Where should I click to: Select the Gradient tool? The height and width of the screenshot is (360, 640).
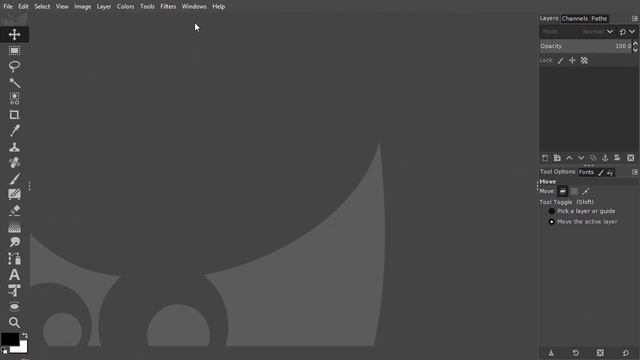click(14, 227)
